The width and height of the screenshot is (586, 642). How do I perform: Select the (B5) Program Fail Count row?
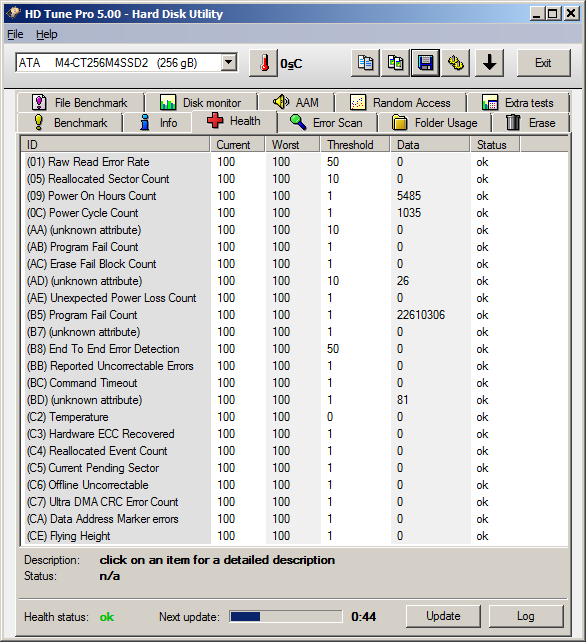click(294, 315)
